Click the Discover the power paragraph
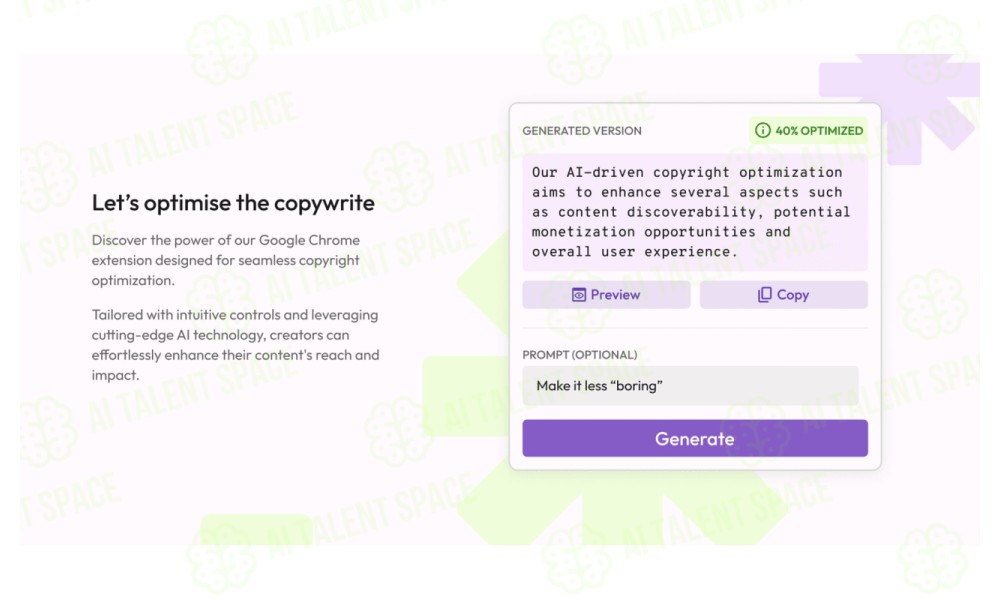The height and width of the screenshot is (600, 1000). coord(226,260)
